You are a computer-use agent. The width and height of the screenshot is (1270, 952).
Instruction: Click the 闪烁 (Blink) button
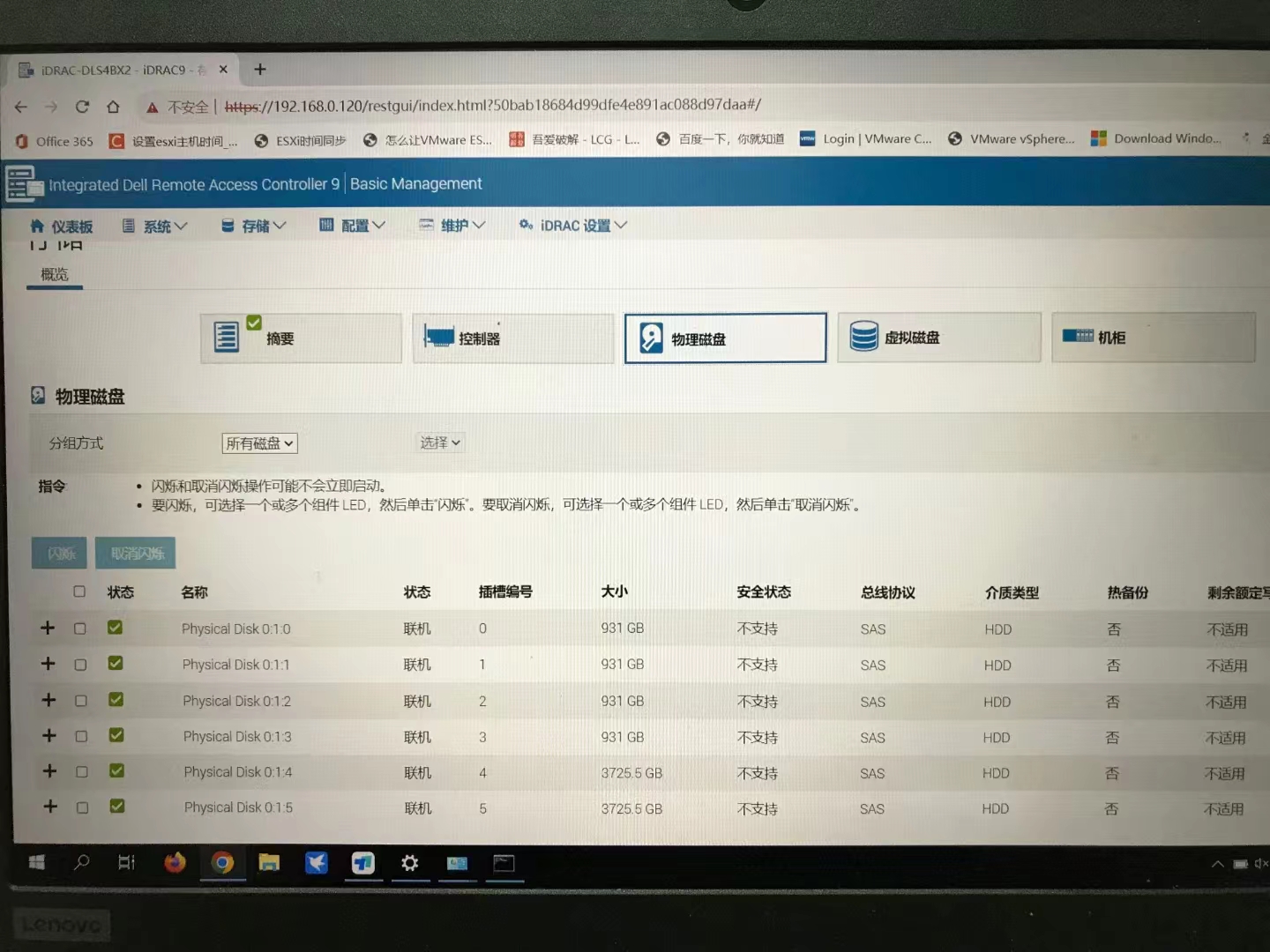click(59, 554)
